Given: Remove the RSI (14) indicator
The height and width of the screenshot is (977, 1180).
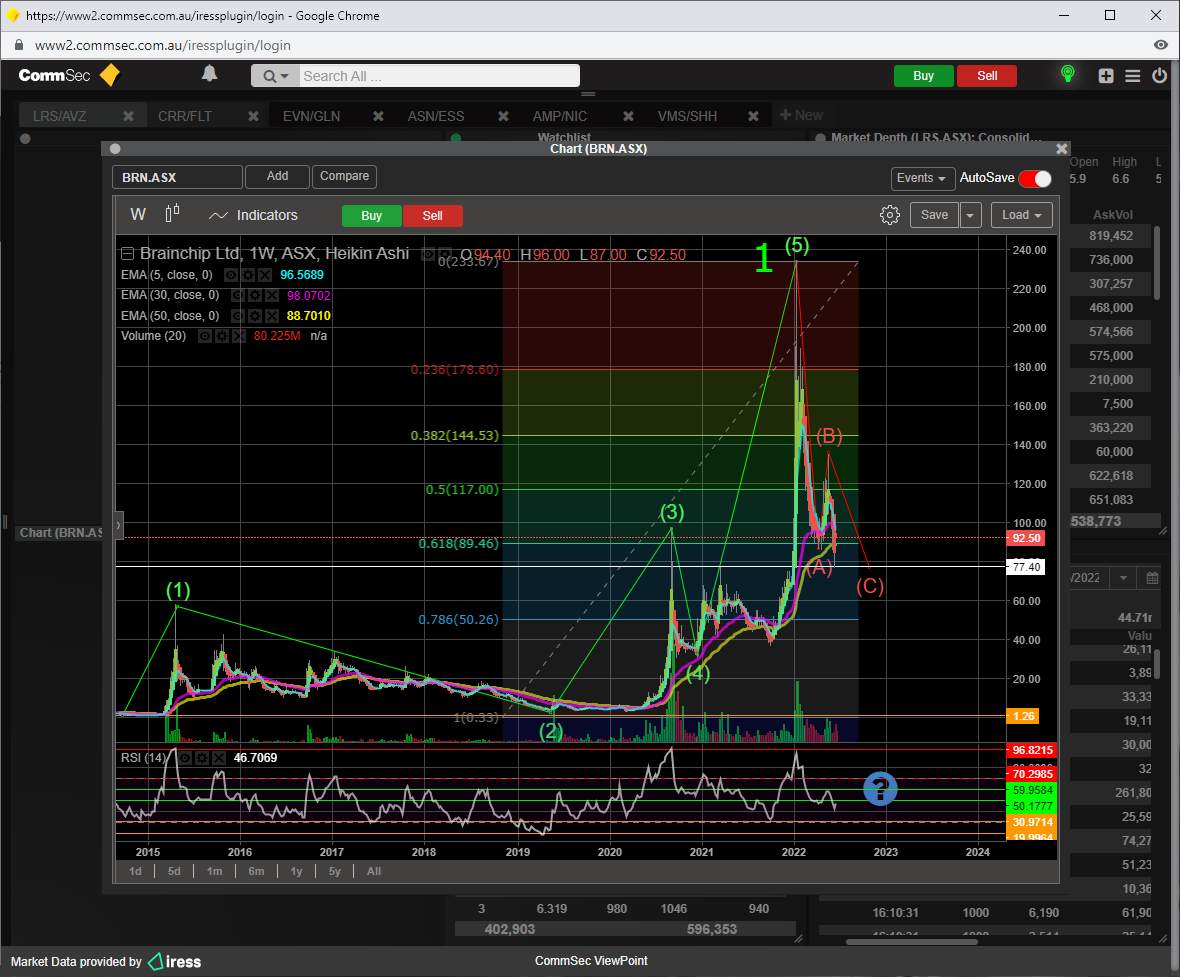Looking at the screenshot, I should pyautogui.click(x=219, y=758).
